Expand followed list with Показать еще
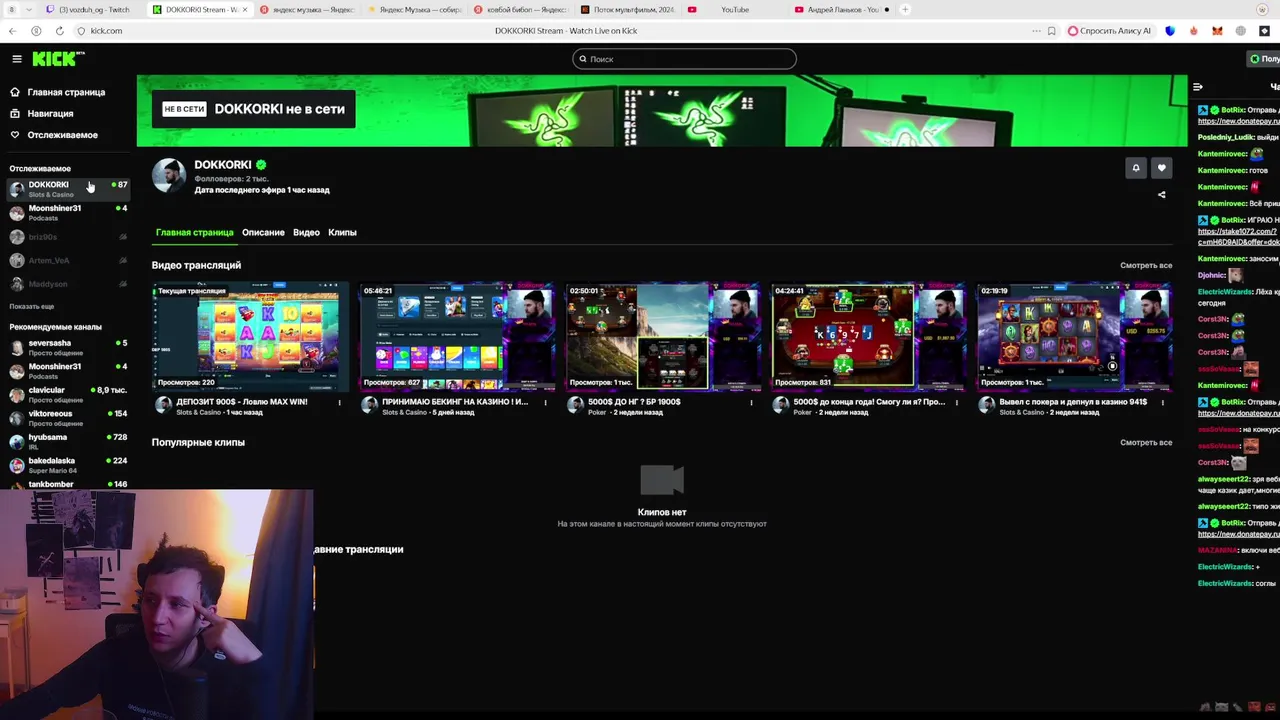Screen dimensions: 1280x720 click(x=32, y=306)
